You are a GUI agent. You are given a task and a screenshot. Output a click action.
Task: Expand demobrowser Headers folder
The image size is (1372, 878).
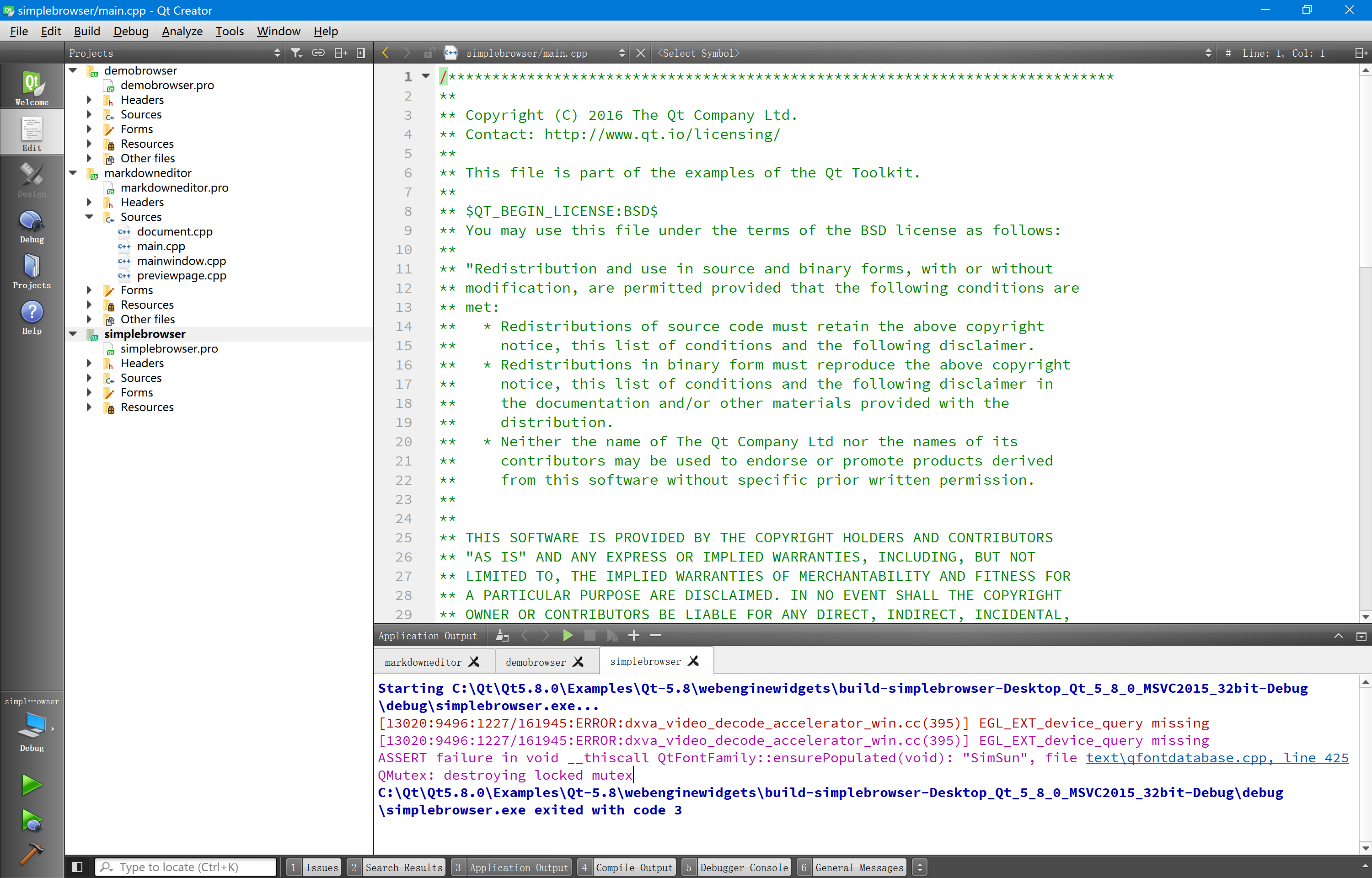click(90, 99)
